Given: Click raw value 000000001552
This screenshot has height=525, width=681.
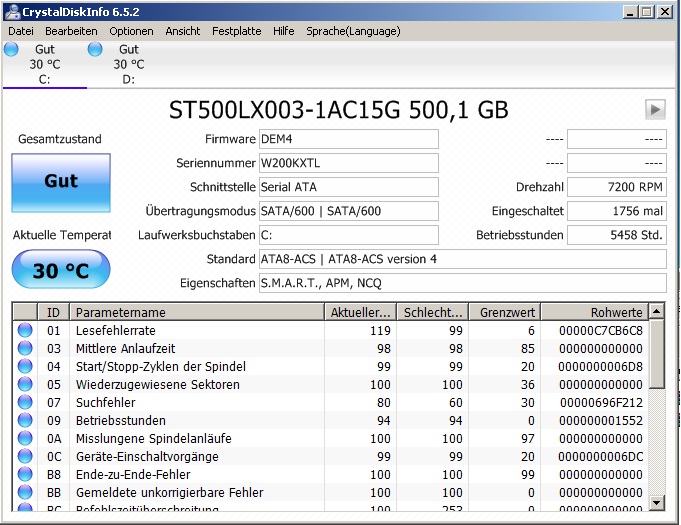Looking at the screenshot, I should coord(601,420).
